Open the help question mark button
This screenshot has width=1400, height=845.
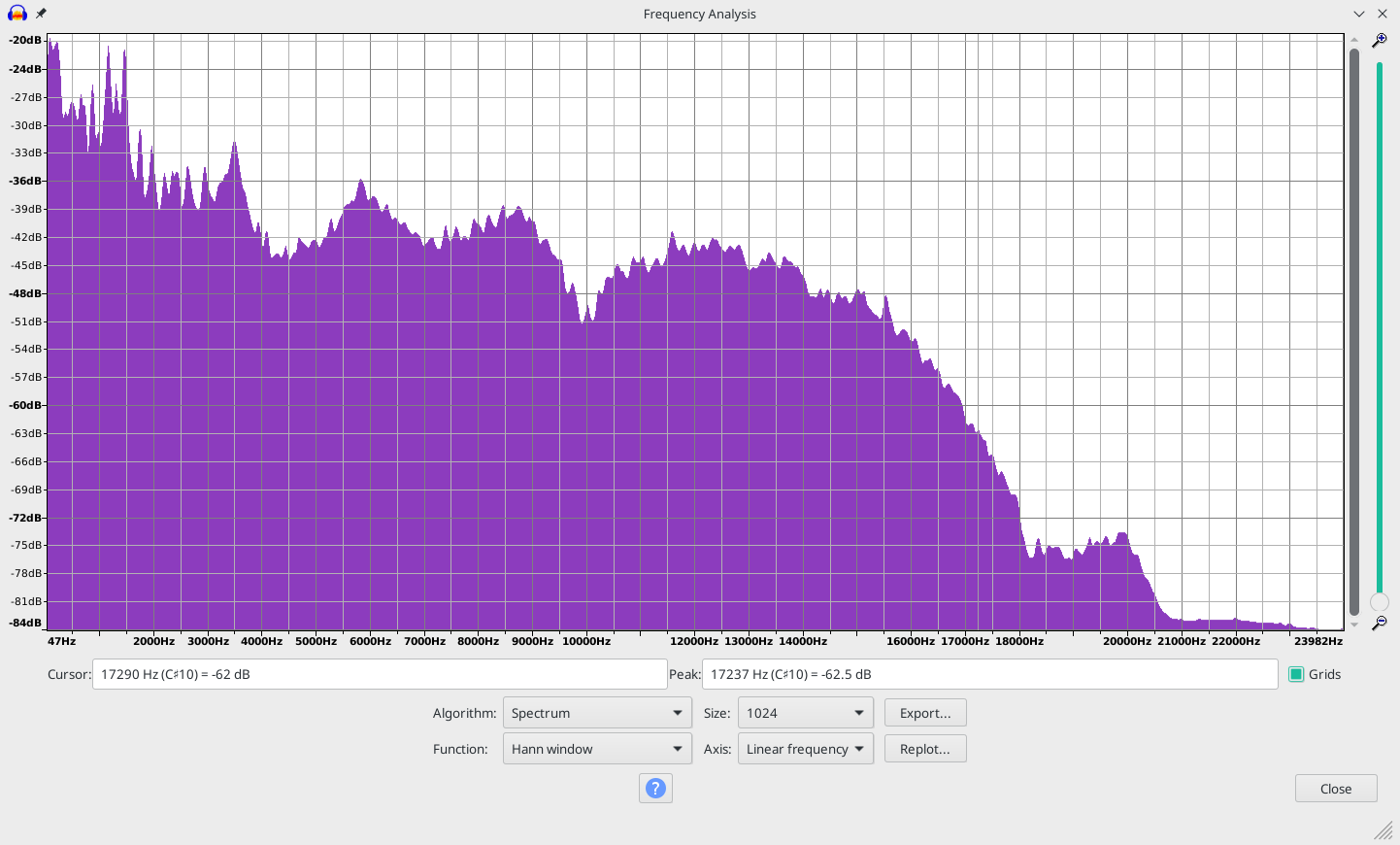pos(655,788)
